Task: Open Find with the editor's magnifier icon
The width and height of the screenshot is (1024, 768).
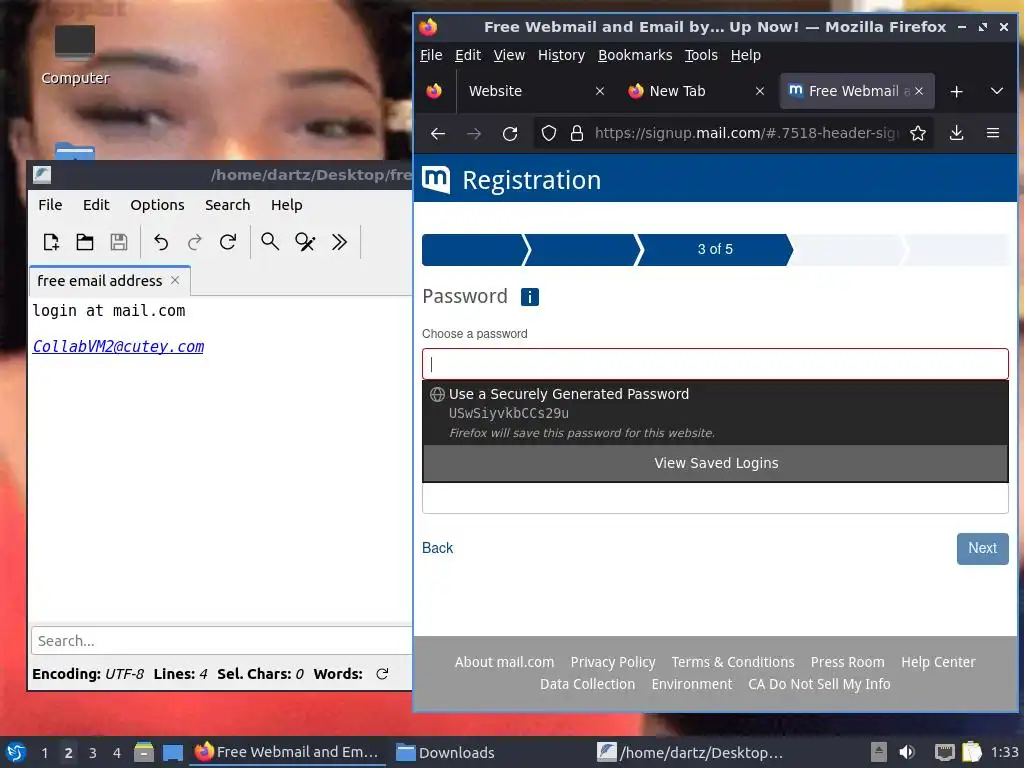Action: coord(270,242)
